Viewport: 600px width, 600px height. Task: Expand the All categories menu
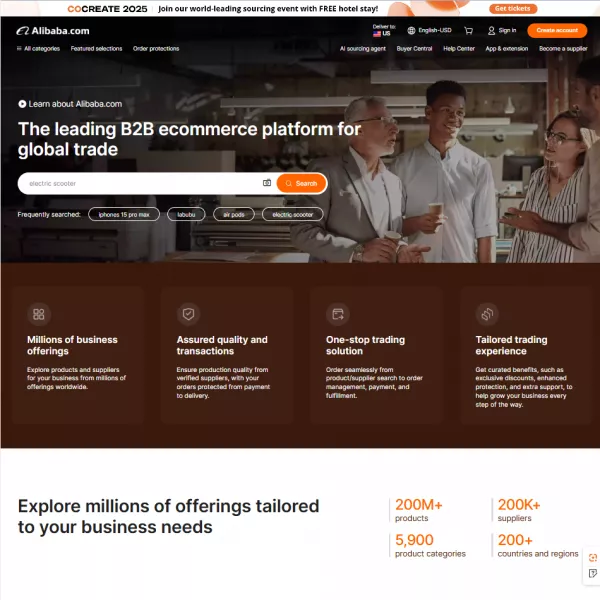coord(38,49)
